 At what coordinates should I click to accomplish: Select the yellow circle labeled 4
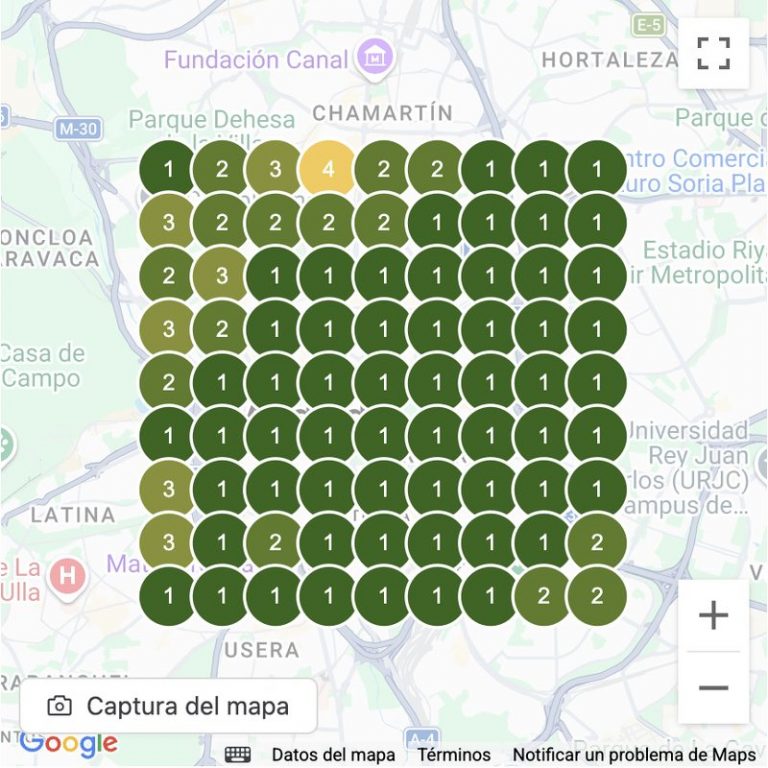pos(328,169)
